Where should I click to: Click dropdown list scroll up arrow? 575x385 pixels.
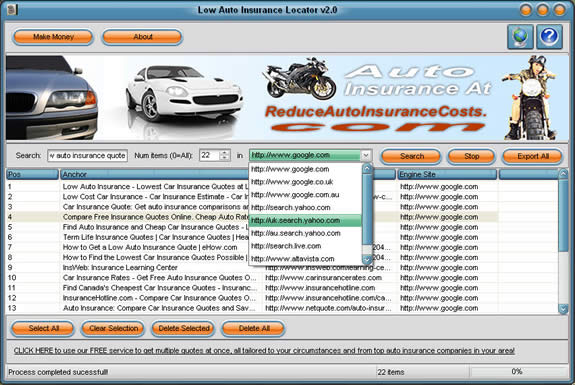click(x=367, y=168)
